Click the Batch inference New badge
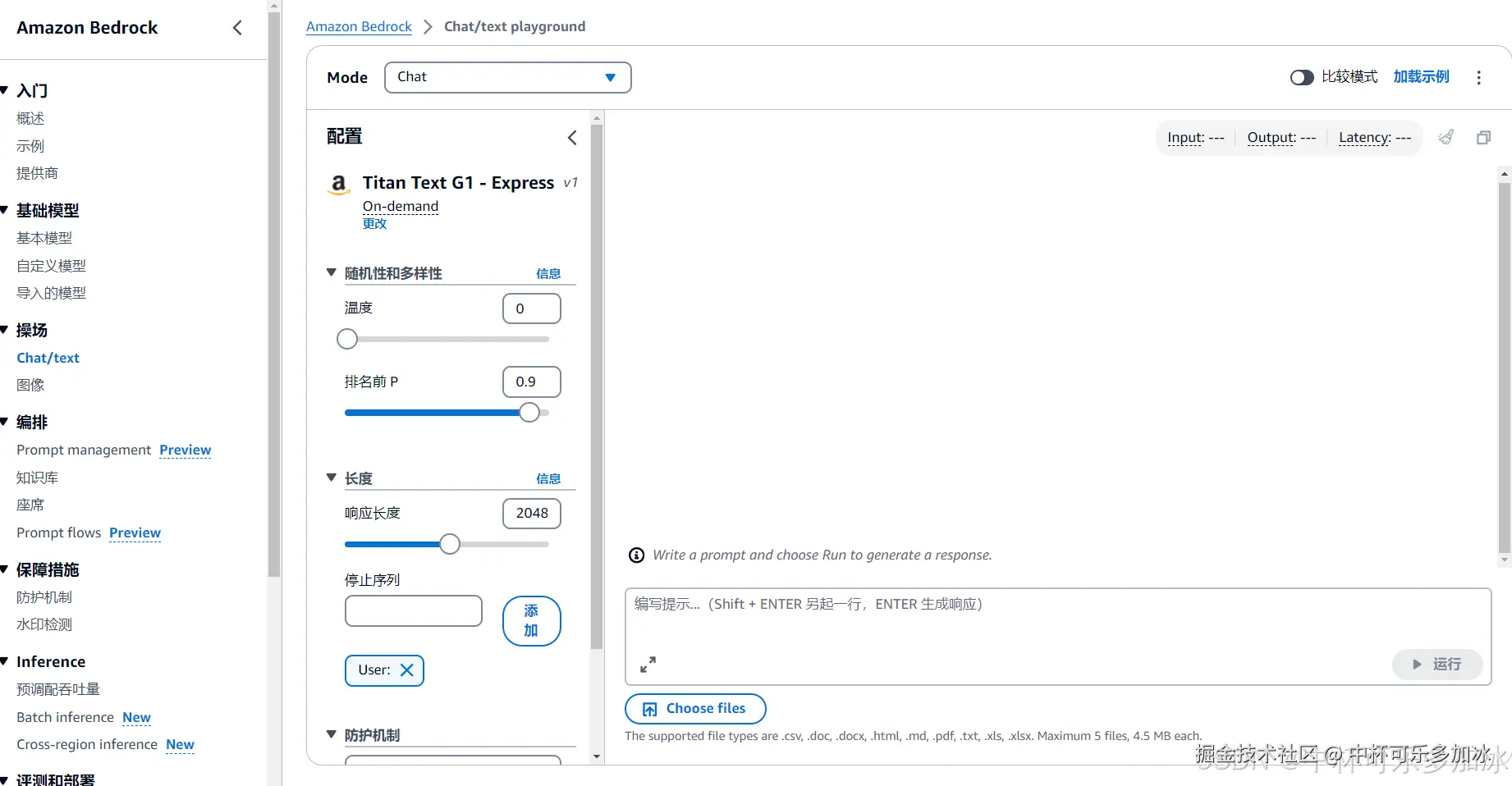1512x786 pixels. [136, 717]
